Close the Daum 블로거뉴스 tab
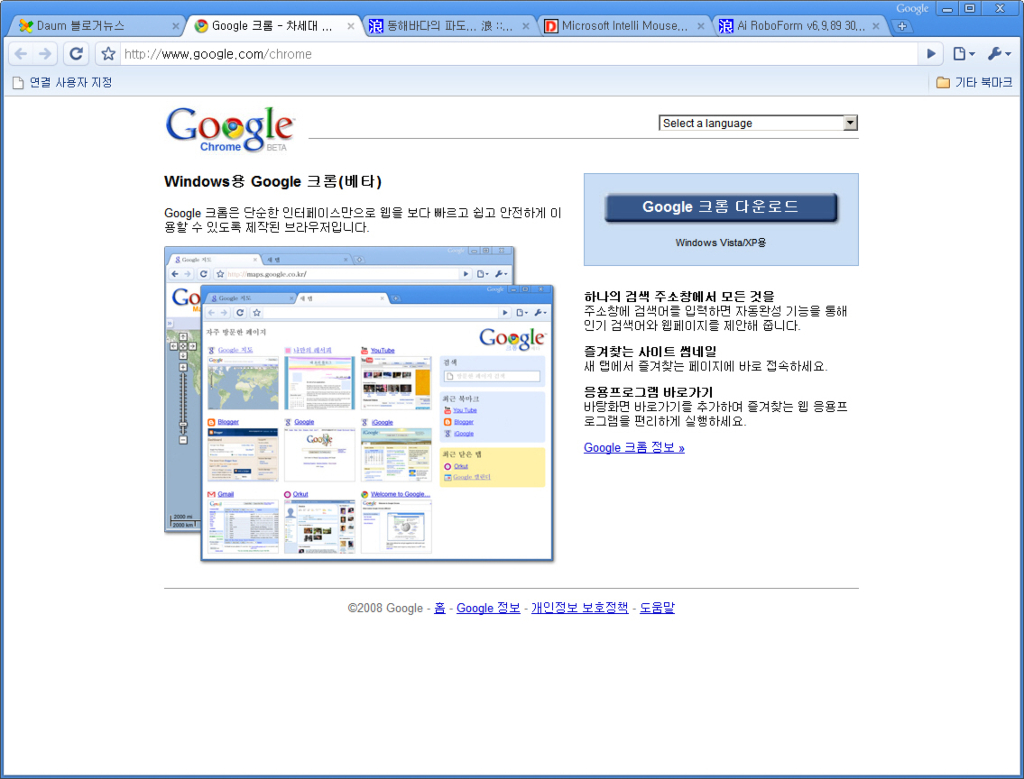This screenshot has height=779, width=1024. click(176, 26)
